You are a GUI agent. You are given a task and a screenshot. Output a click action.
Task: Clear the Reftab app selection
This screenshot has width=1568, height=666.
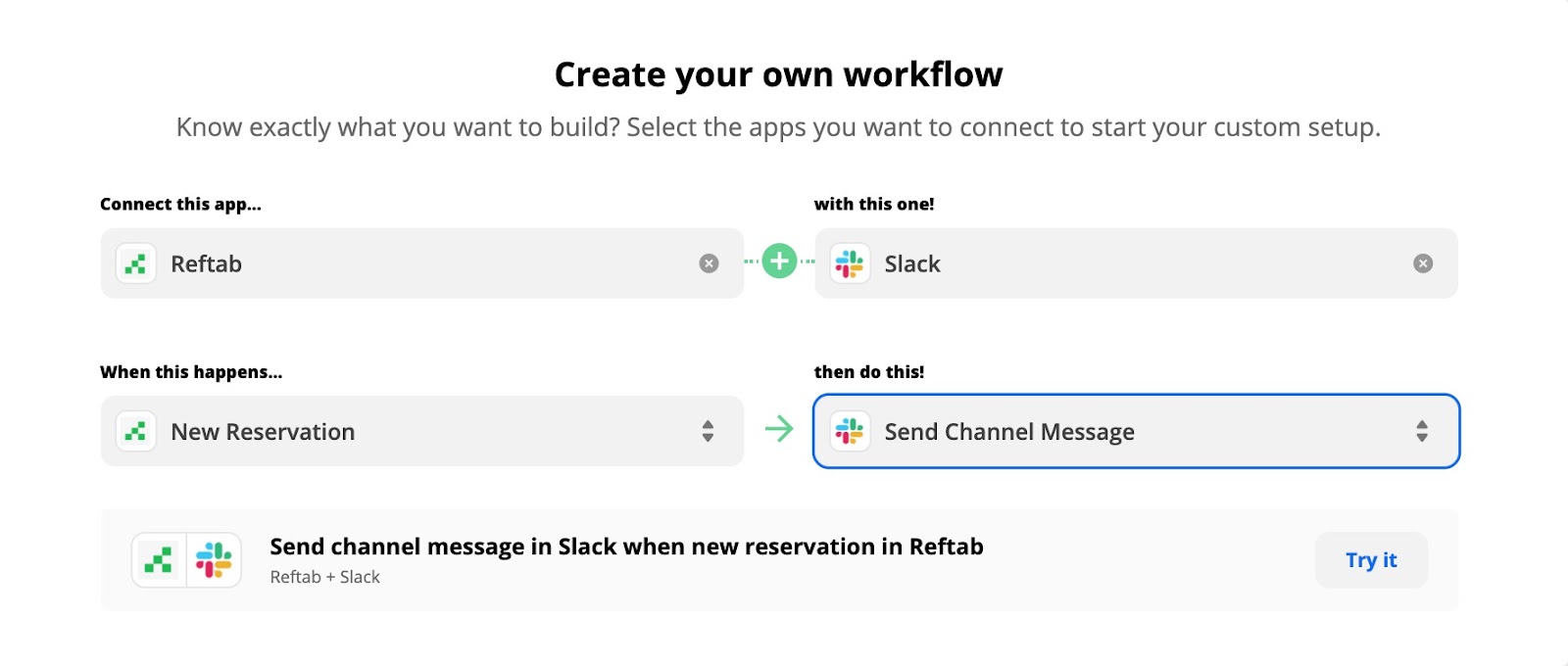point(709,263)
